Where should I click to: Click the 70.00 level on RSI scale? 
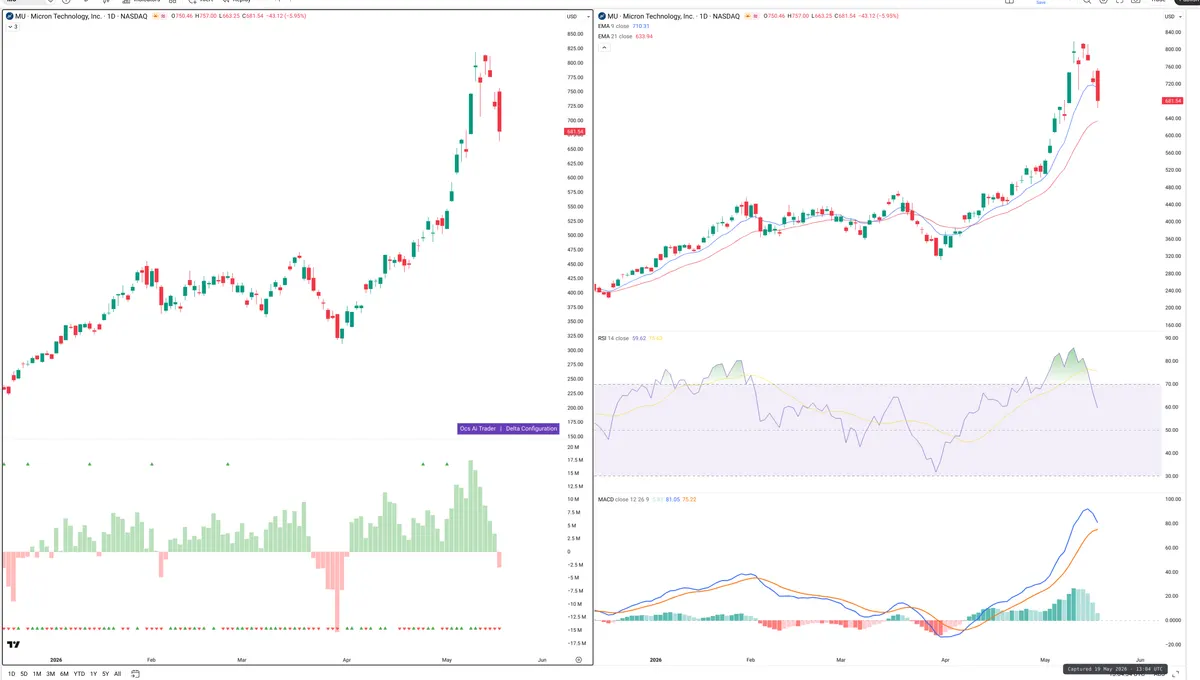click(1172, 384)
